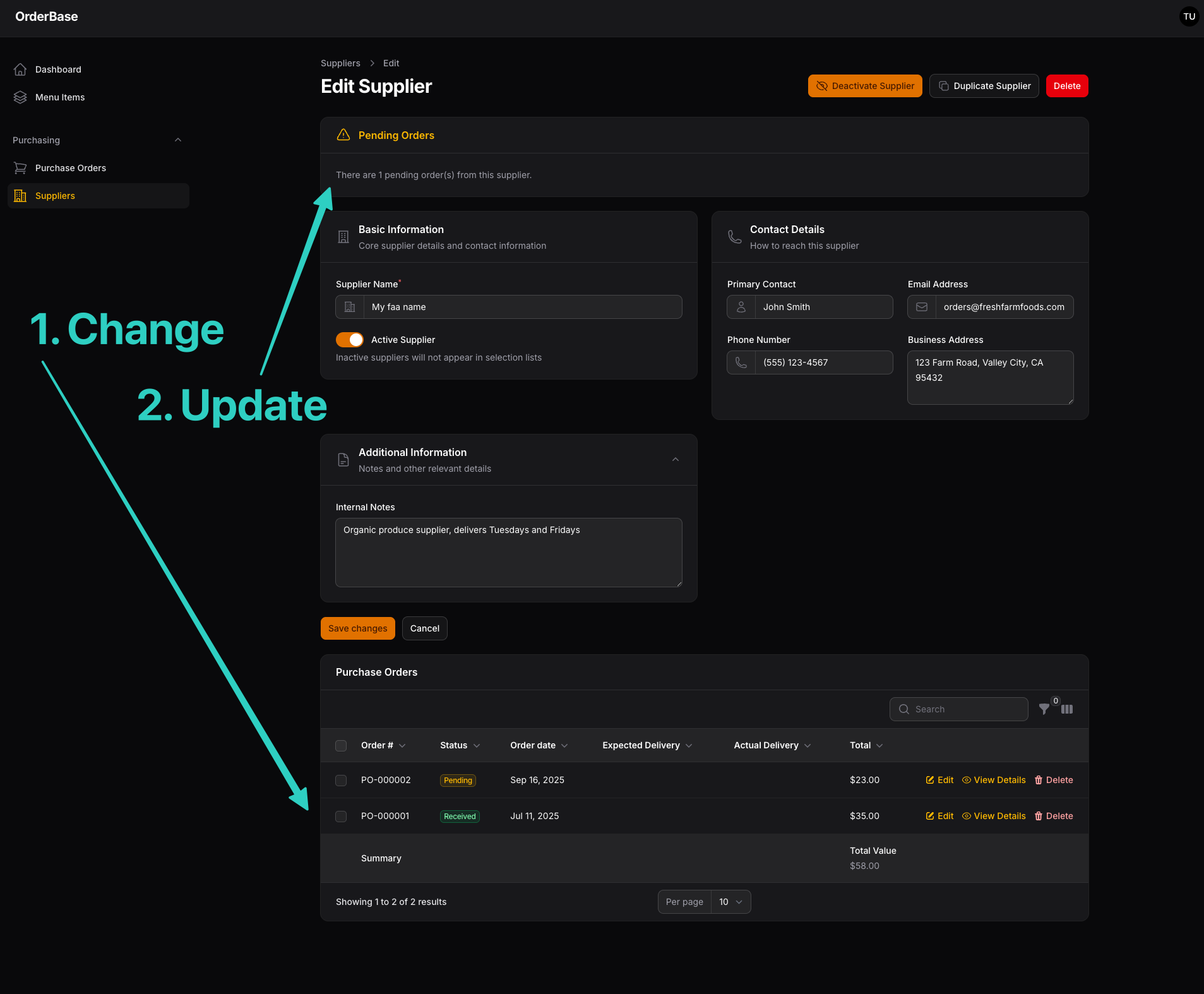Click the Save changes button
Image resolution: width=1204 pixels, height=994 pixels.
[357, 628]
